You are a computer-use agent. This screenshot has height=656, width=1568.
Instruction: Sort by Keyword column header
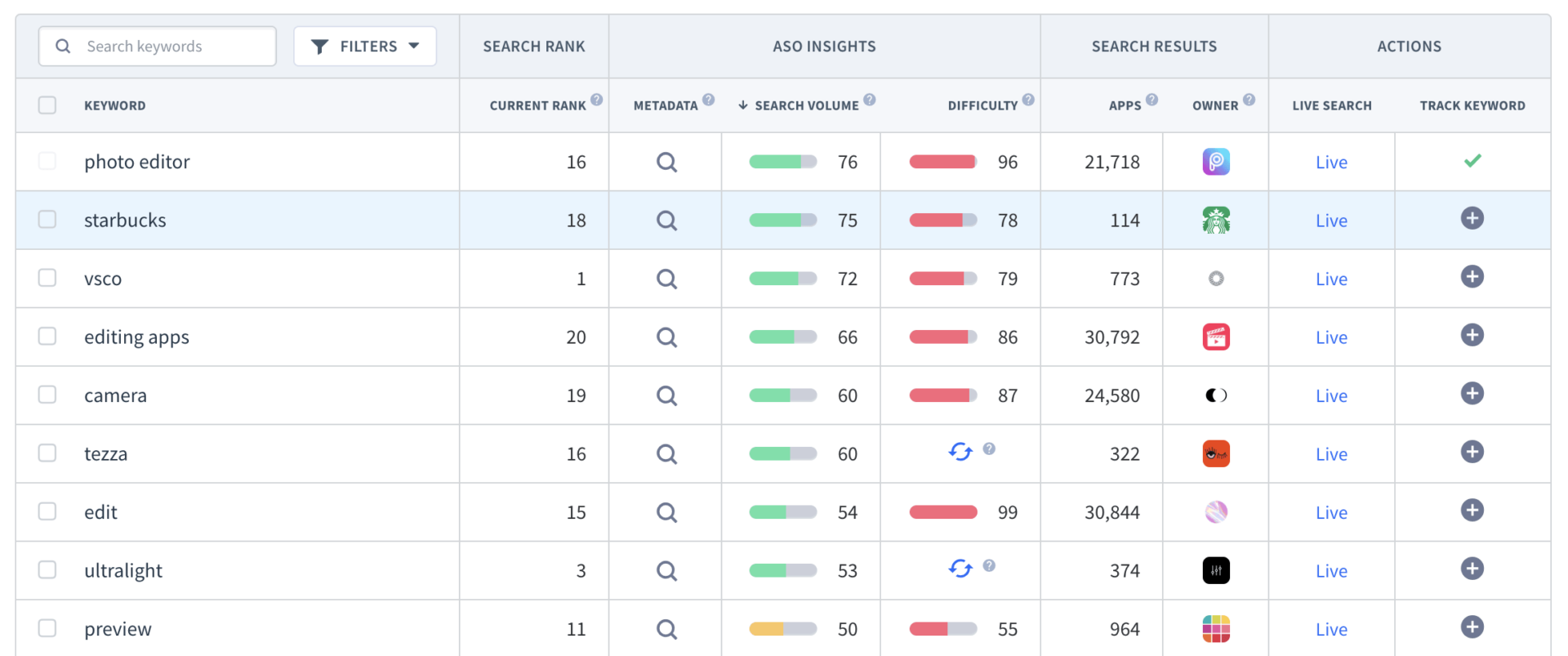(114, 105)
